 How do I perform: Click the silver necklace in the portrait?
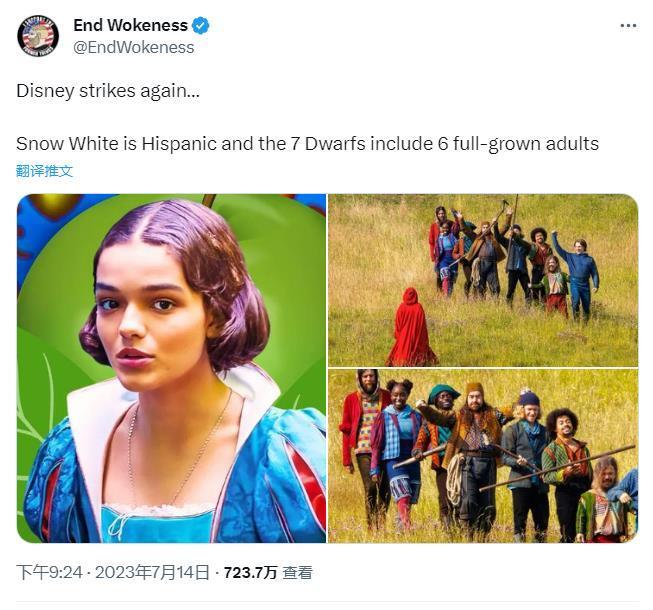(x=179, y=447)
